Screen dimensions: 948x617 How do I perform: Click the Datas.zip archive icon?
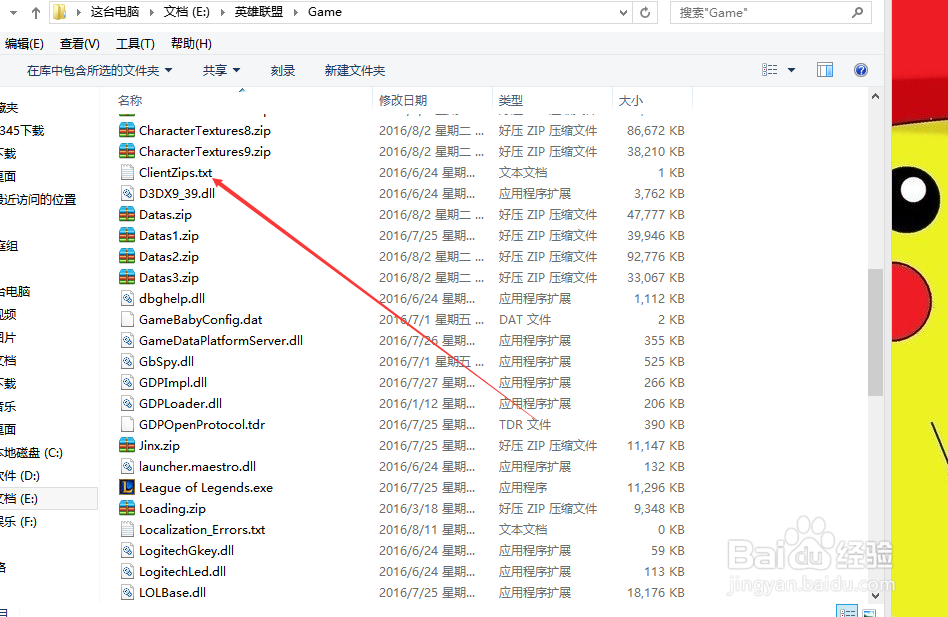(x=128, y=214)
